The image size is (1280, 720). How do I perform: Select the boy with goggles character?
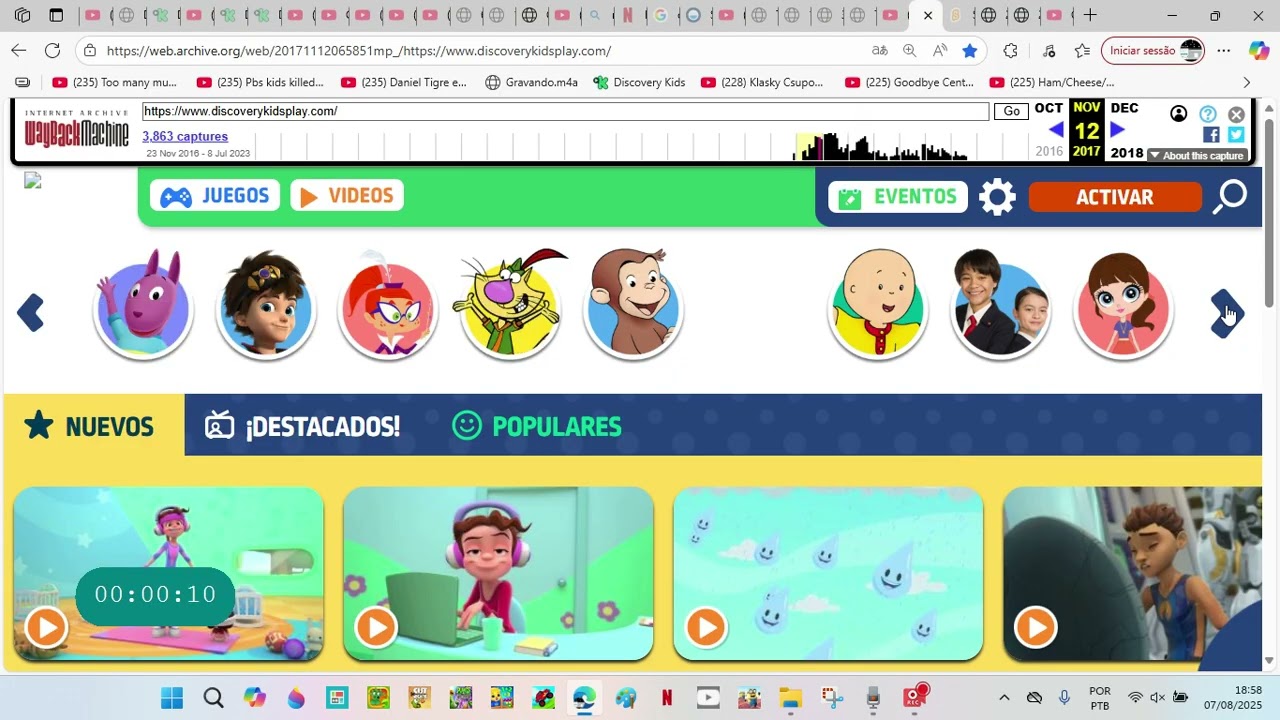(265, 305)
